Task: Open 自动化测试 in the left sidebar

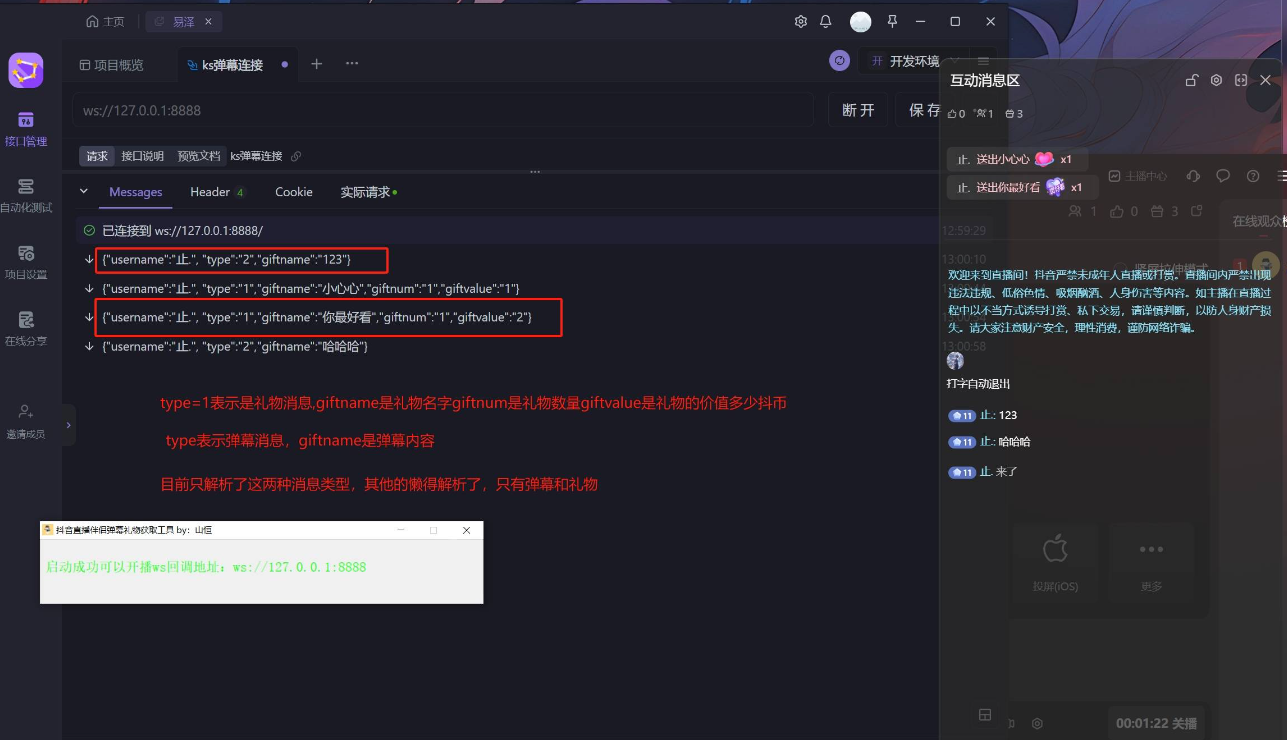Action: [x=26, y=194]
